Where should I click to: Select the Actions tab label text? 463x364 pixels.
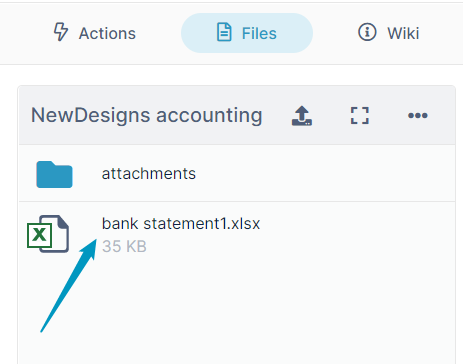[107, 33]
